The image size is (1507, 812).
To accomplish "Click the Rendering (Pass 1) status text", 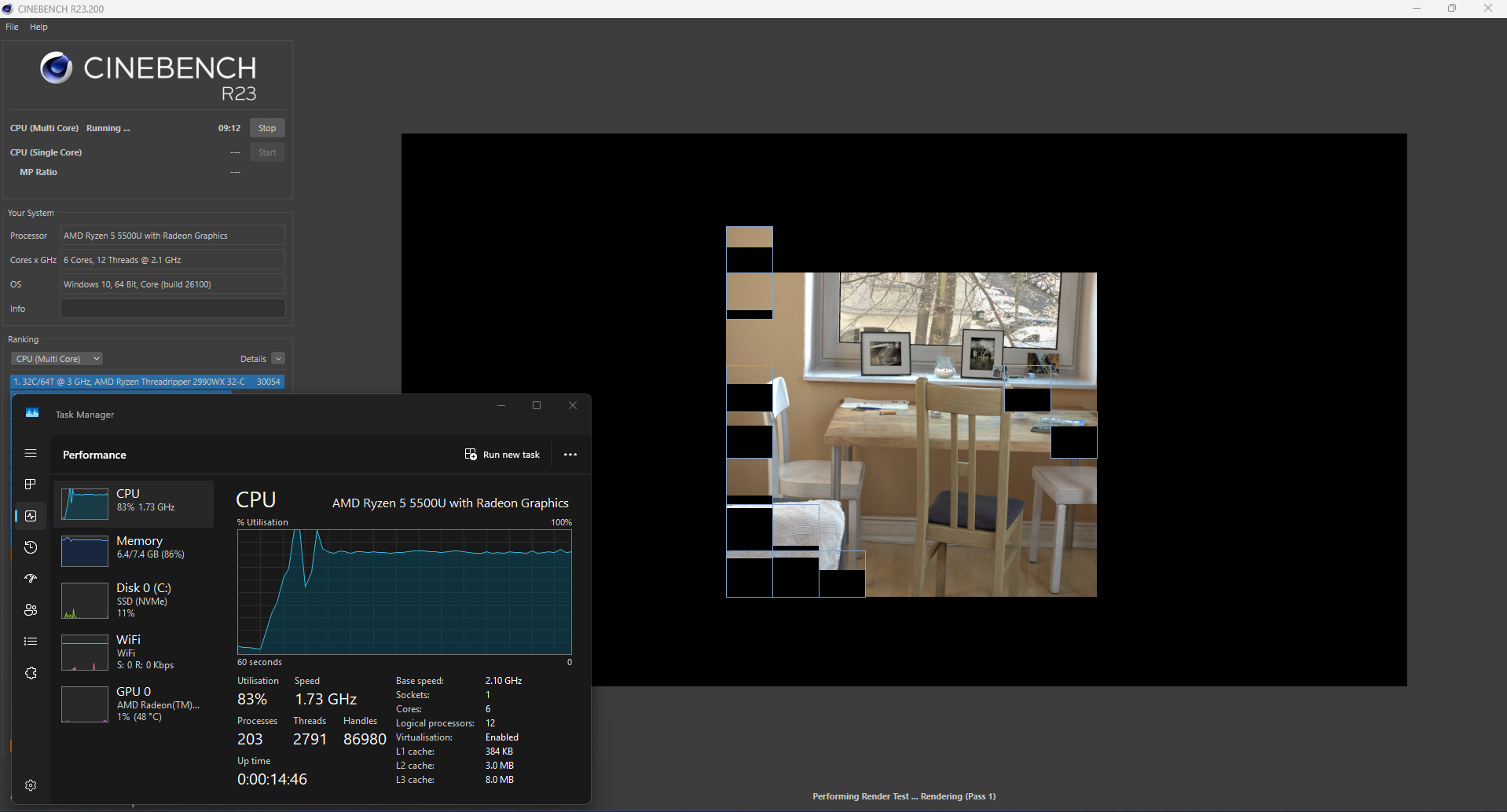I will point(958,796).
